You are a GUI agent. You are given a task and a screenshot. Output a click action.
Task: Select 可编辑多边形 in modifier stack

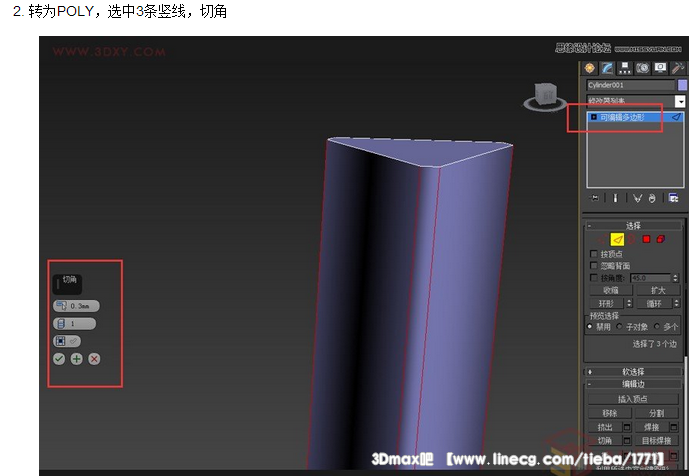[x=635, y=117]
